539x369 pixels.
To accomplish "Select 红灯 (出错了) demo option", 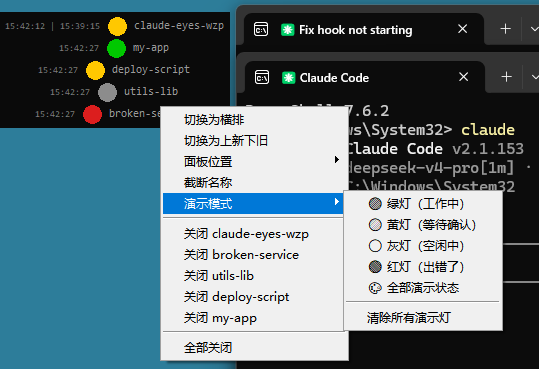I will [423, 267].
